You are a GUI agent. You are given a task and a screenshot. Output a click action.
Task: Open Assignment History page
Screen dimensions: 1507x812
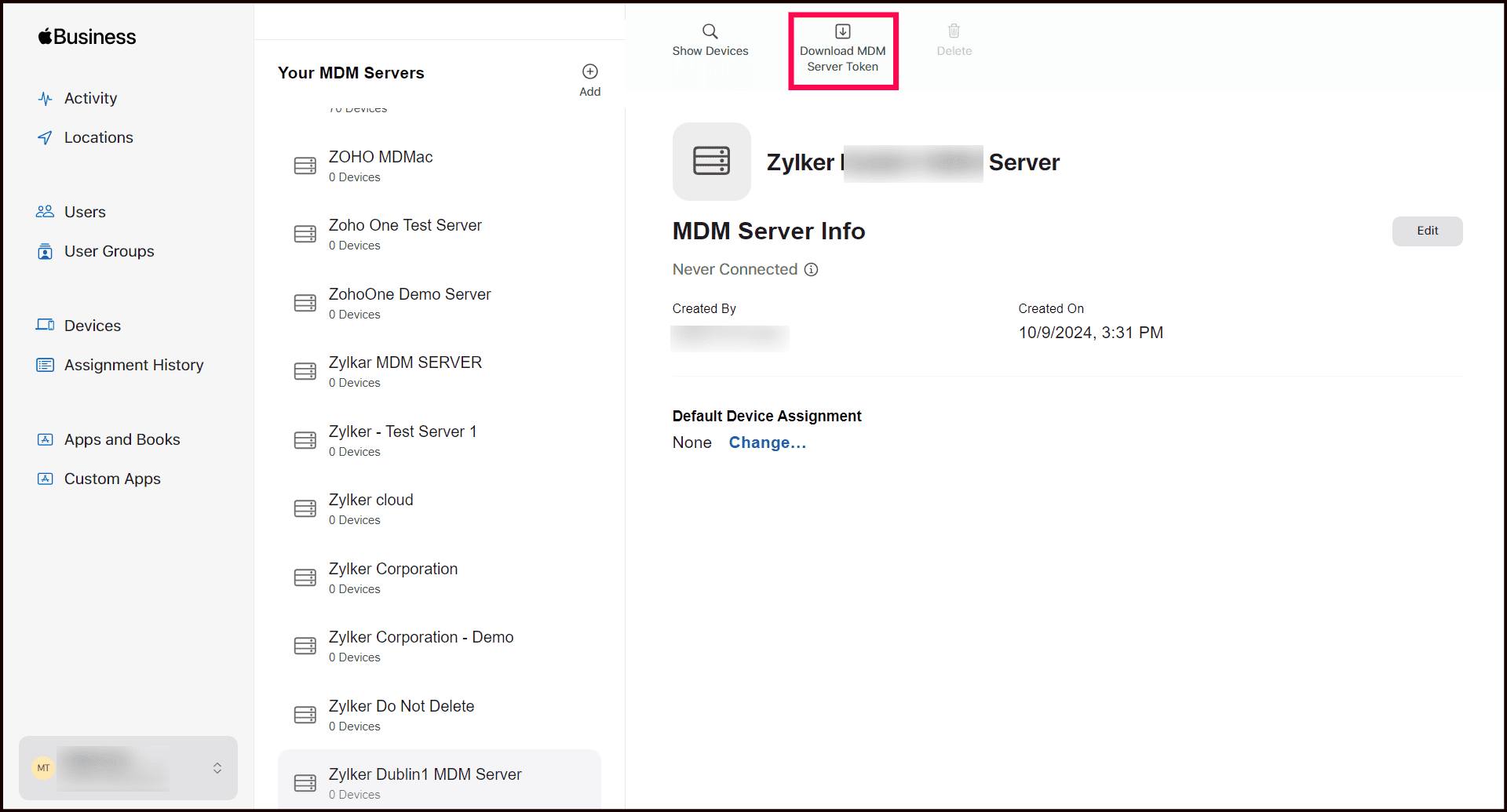click(x=133, y=365)
